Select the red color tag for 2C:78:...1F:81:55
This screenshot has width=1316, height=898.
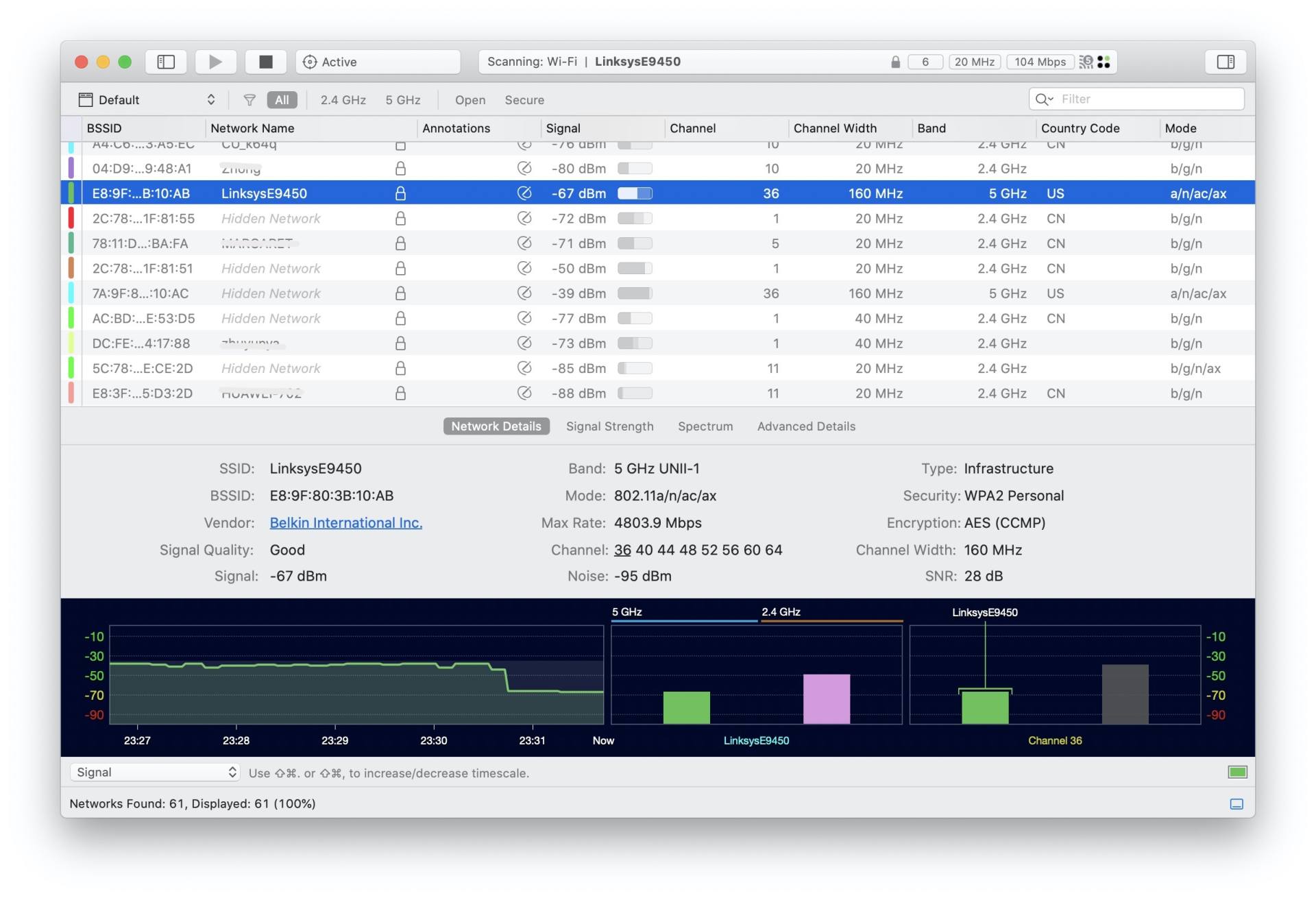[x=71, y=219]
